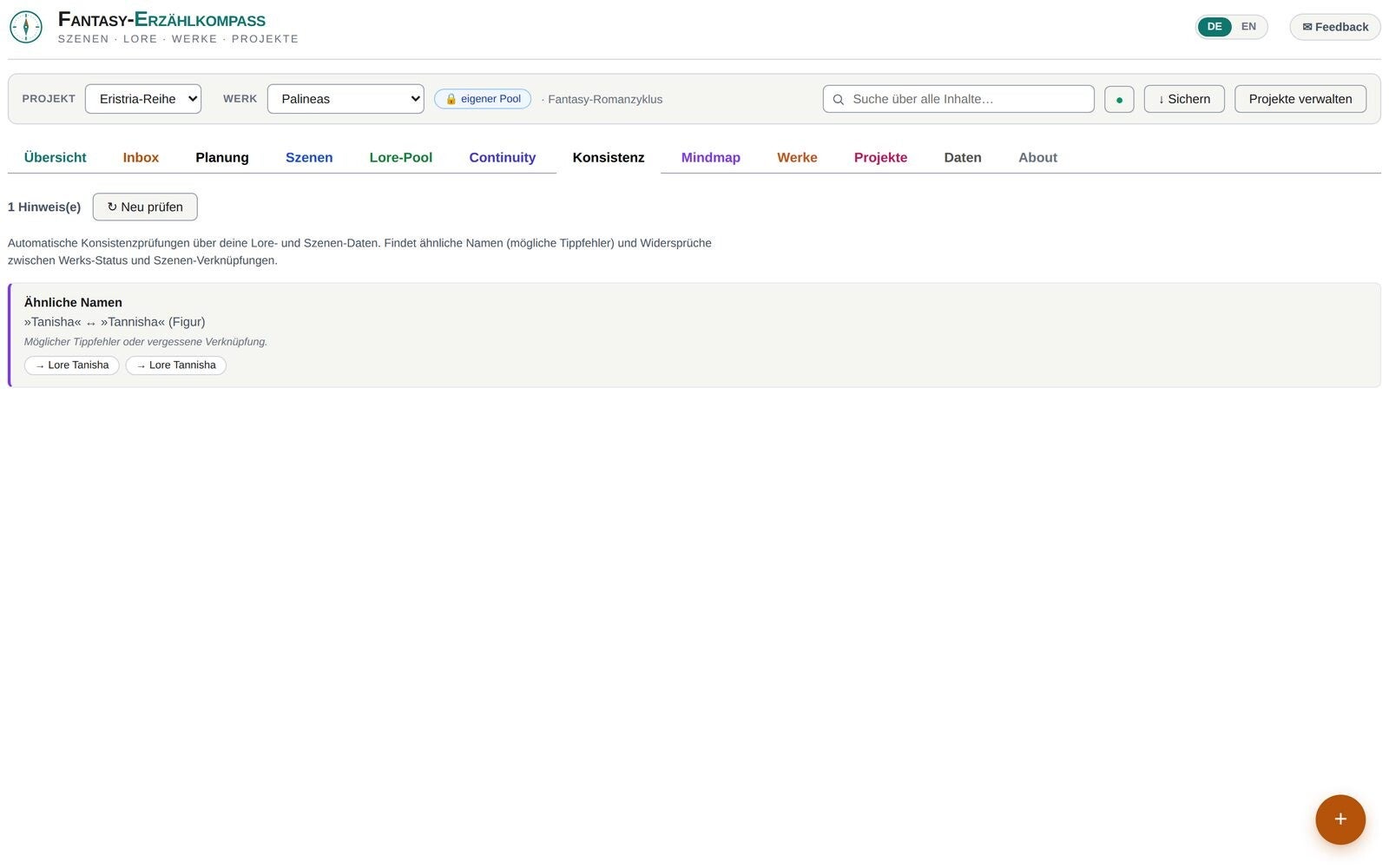Screen dimensions: 1389x868
Task: Open the Projekt dropdown Eristria-Reihe
Action: (143, 99)
